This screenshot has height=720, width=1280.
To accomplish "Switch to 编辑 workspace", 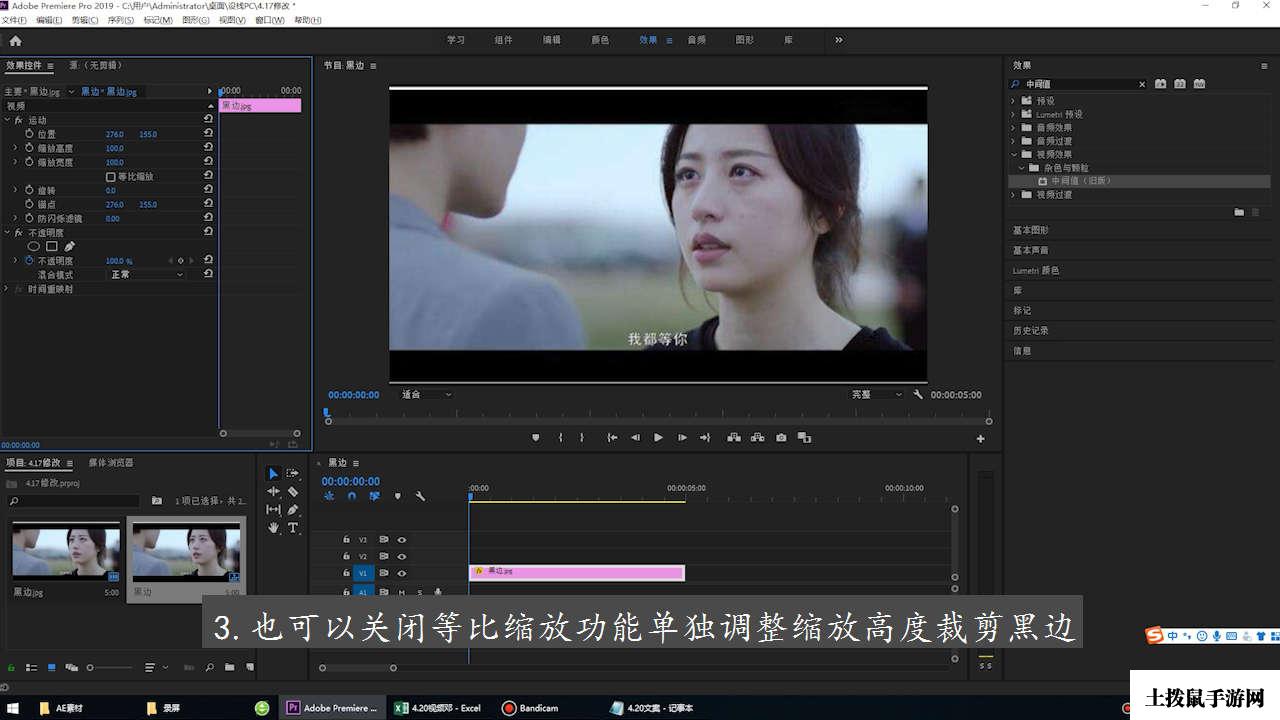I will point(552,40).
